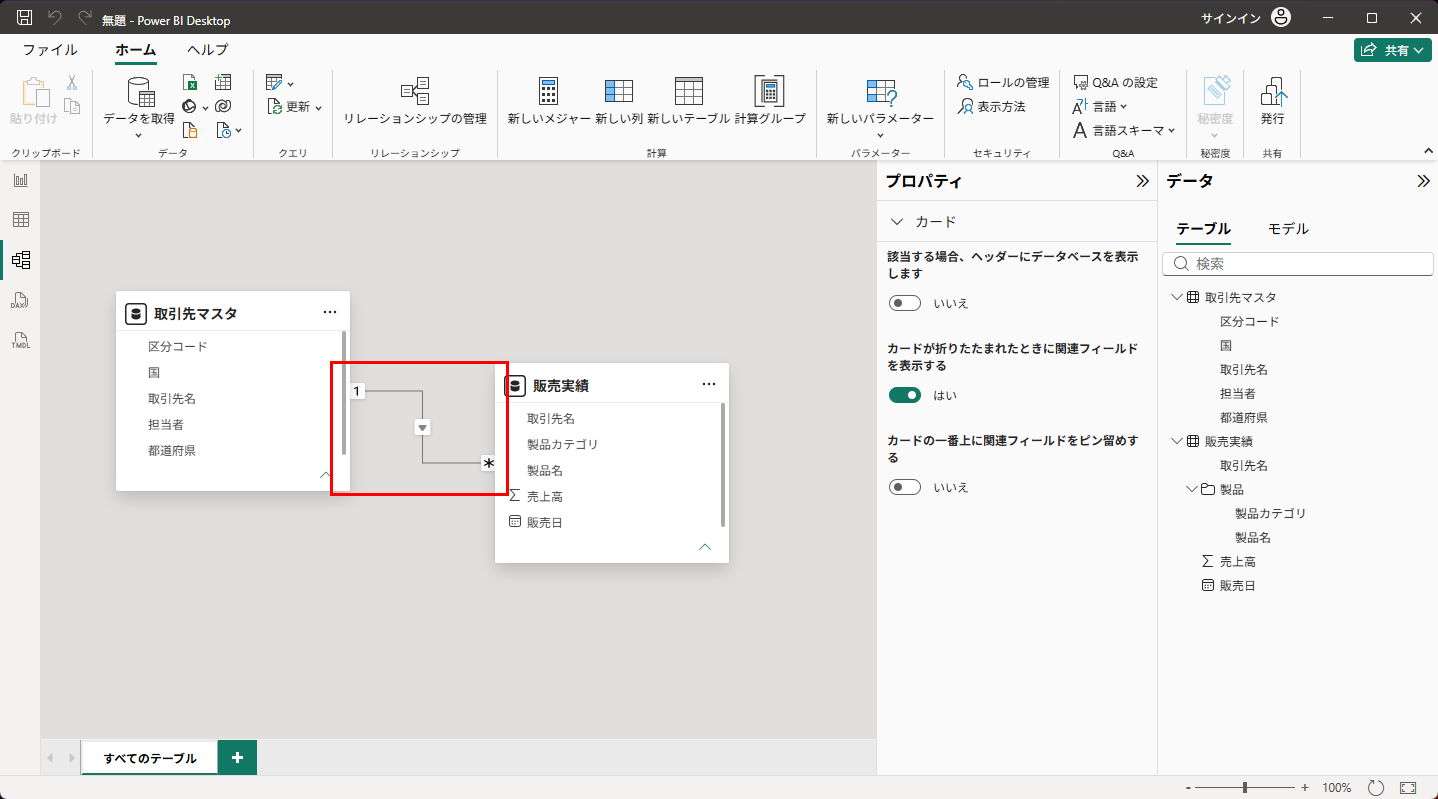The width and height of the screenshot is (1438, 799).
Task: Open 新しいパラメーター dropdown
Action: pyautogui.click(x=880, y=135)
